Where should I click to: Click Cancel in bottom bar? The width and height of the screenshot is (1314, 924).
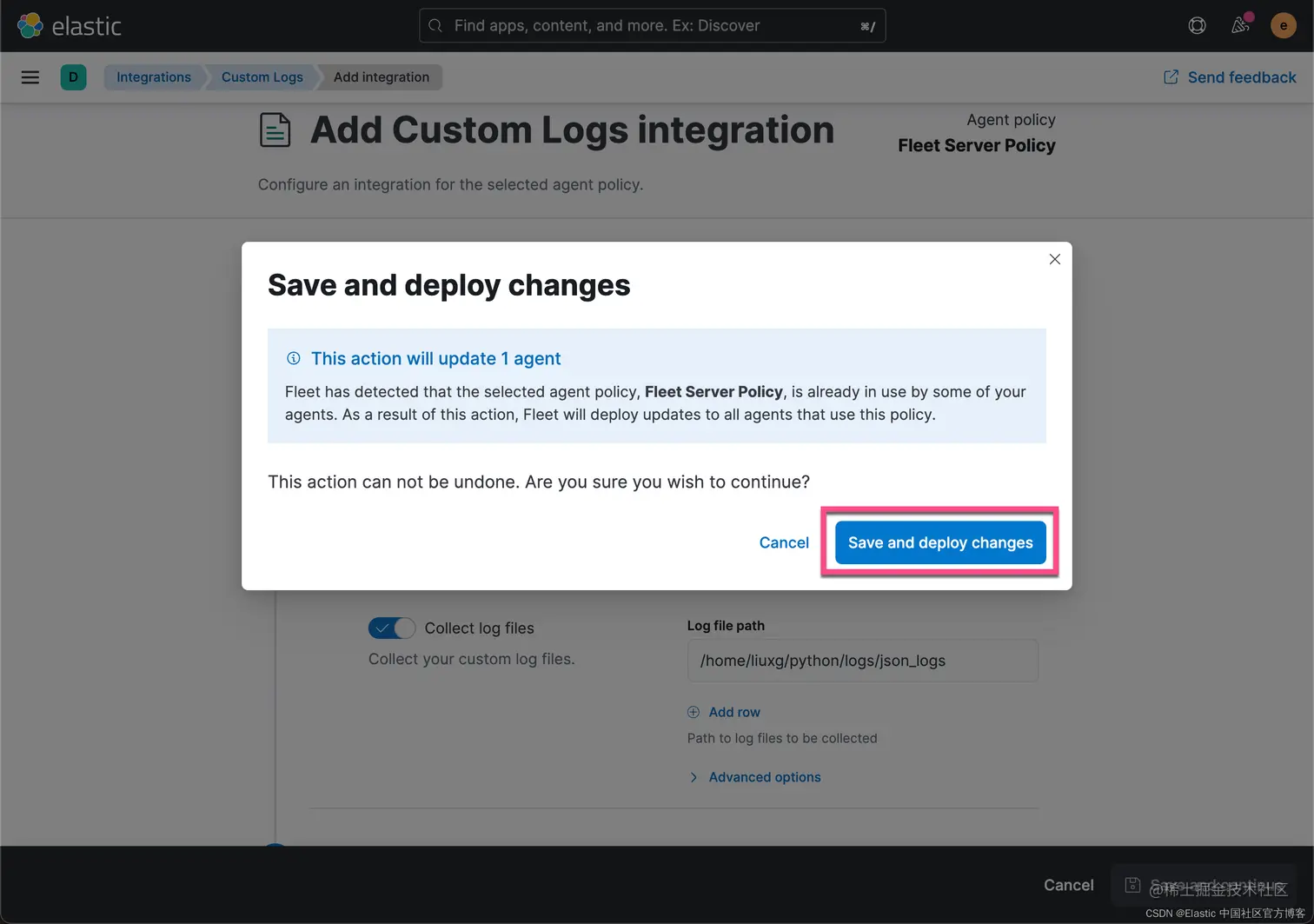tap(1068, 885)
